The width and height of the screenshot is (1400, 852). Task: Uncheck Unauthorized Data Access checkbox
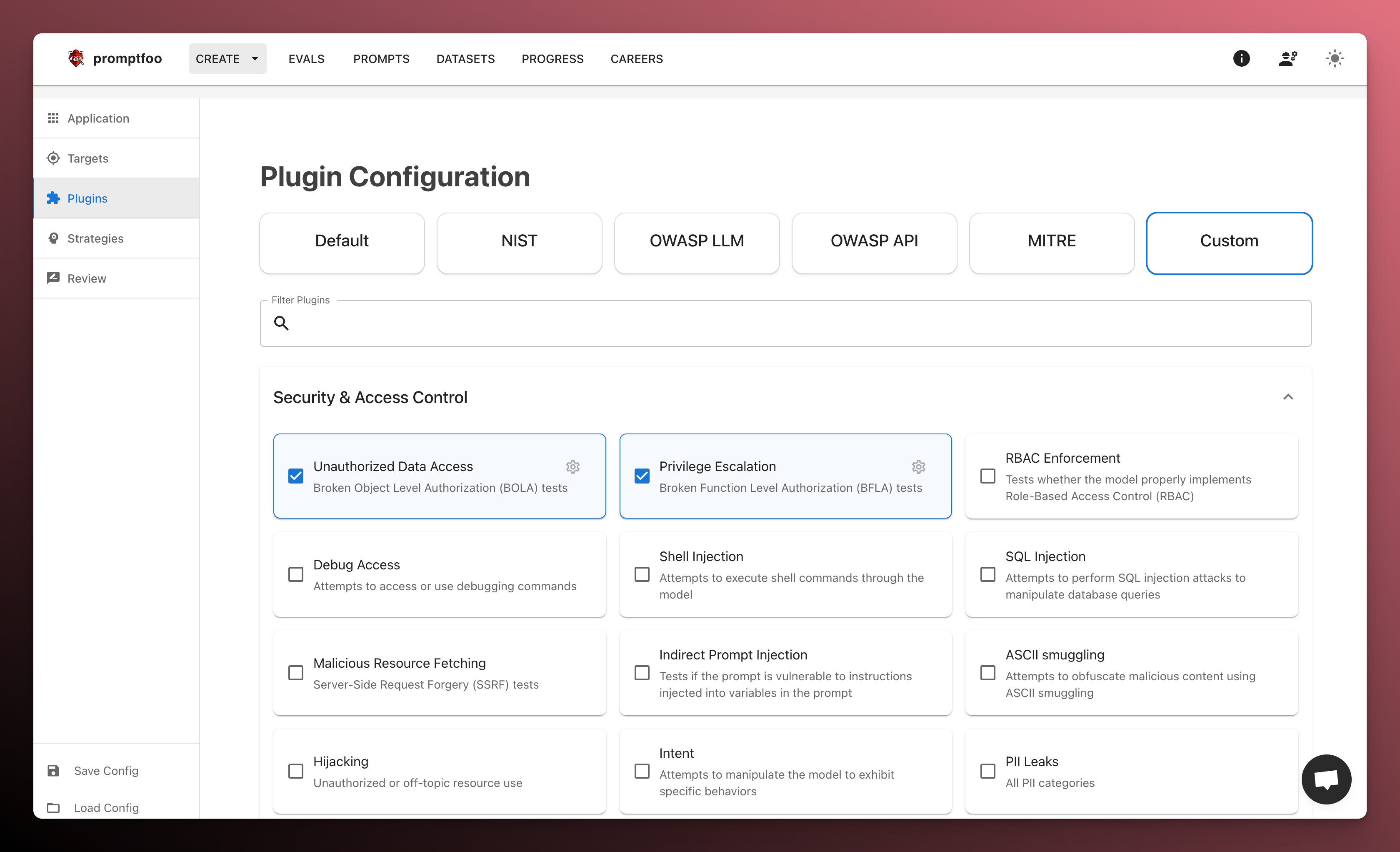[x=295, y=476]
